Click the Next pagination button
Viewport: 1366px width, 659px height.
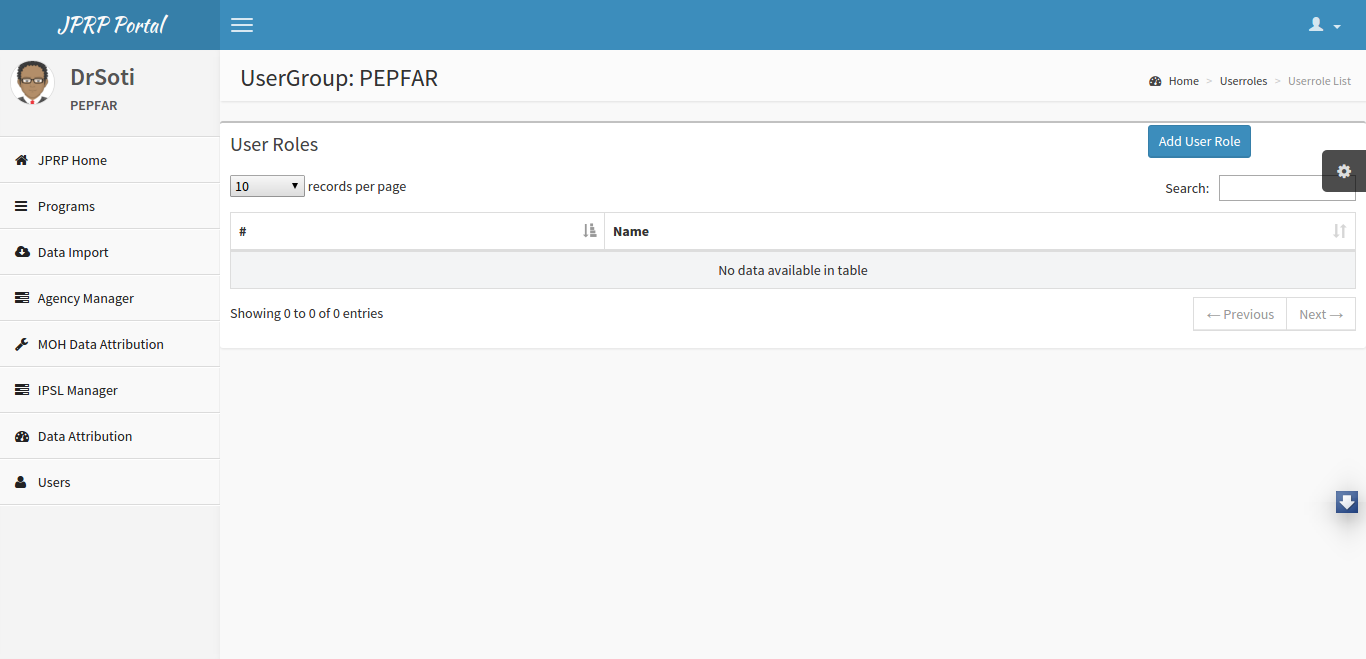(1321, 314)
